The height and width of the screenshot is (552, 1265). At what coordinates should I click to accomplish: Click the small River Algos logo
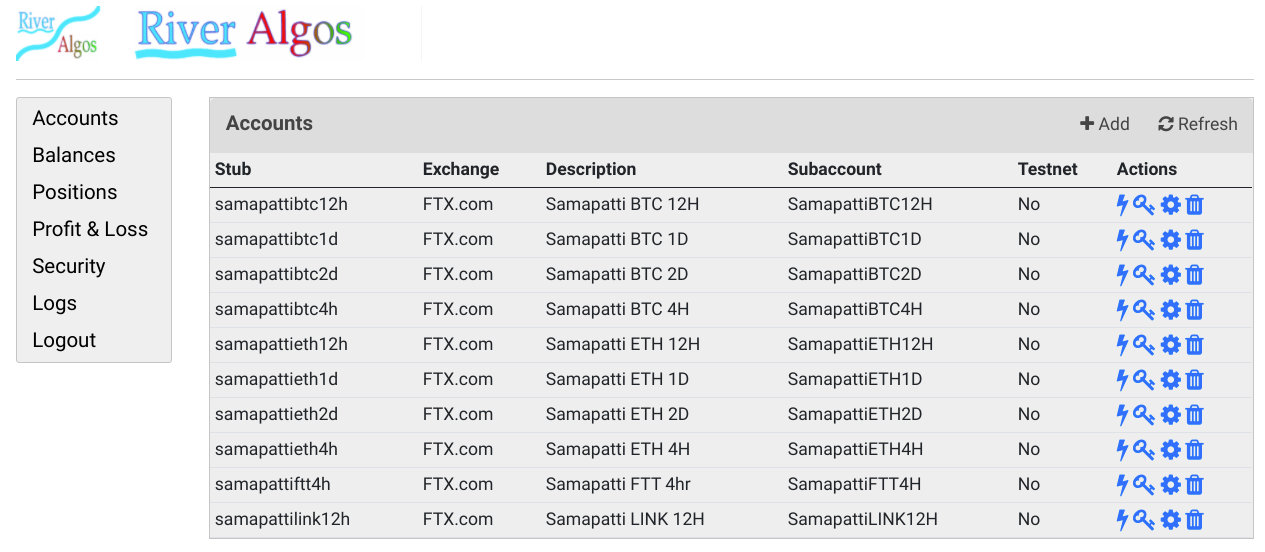tap(58, 33)
